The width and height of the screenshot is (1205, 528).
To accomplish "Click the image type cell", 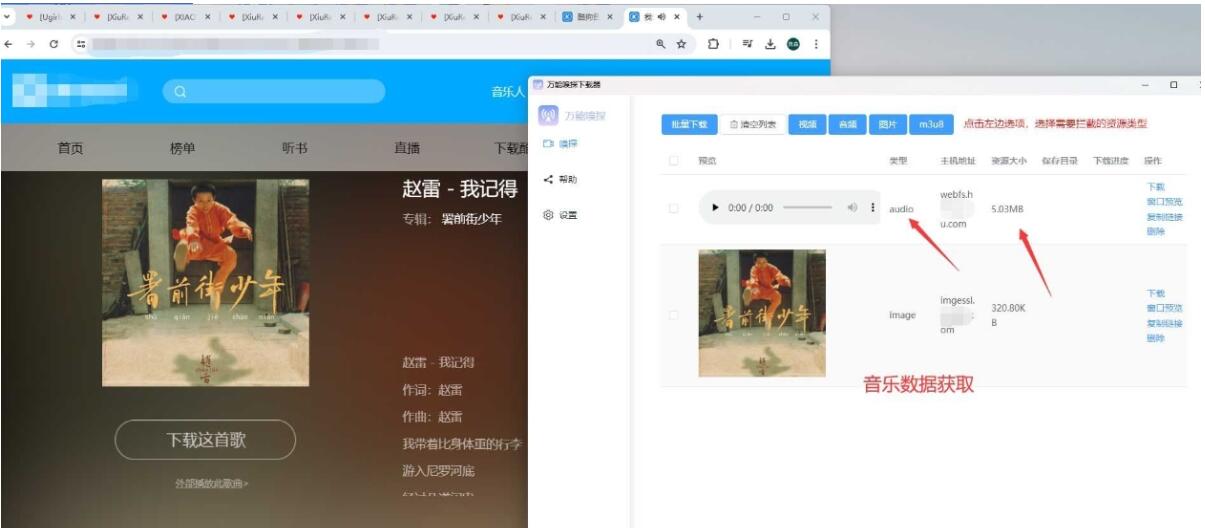I will pyautogui.click(x=902, y=314).
